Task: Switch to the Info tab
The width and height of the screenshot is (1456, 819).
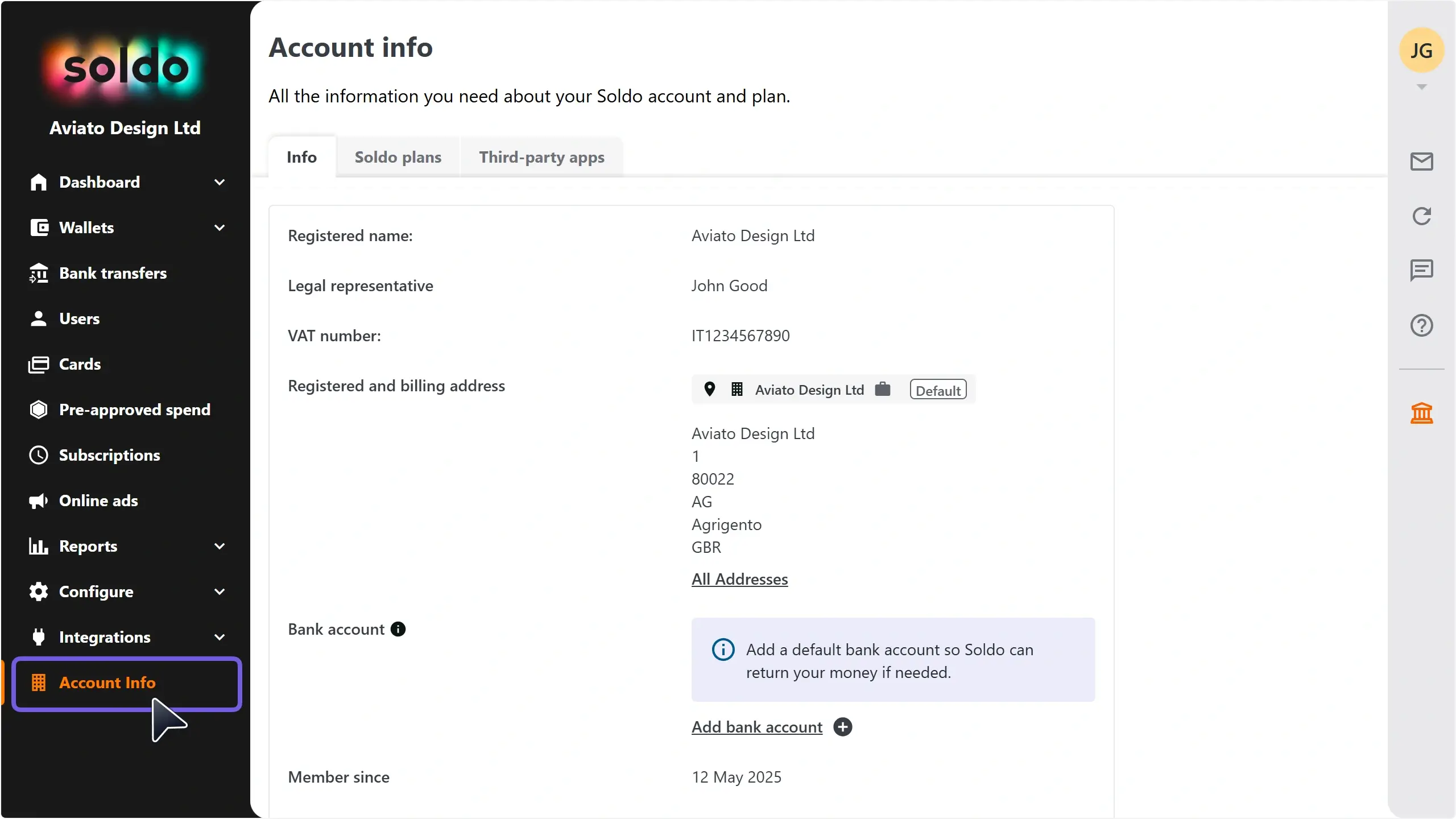Action: click(x=301, y=157)
